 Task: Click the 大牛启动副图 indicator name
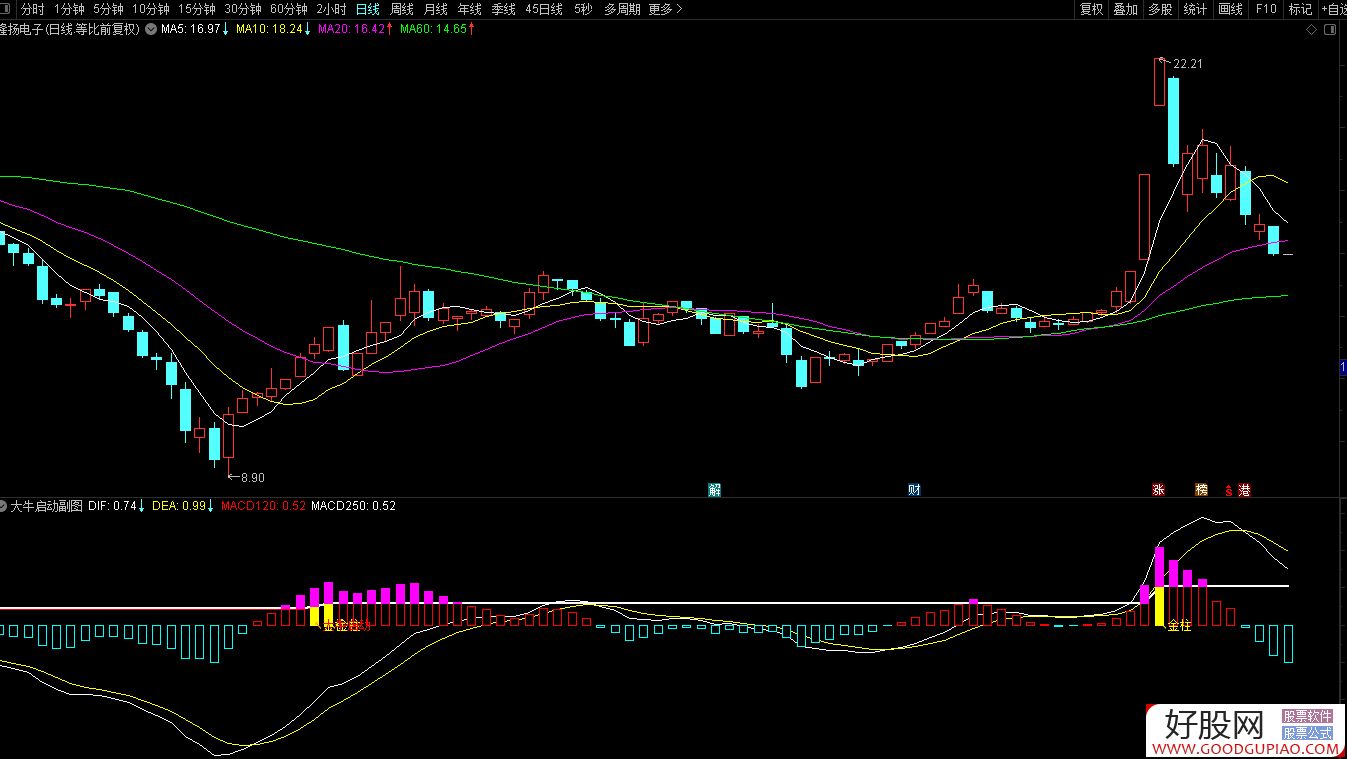(x=47, y=505)
